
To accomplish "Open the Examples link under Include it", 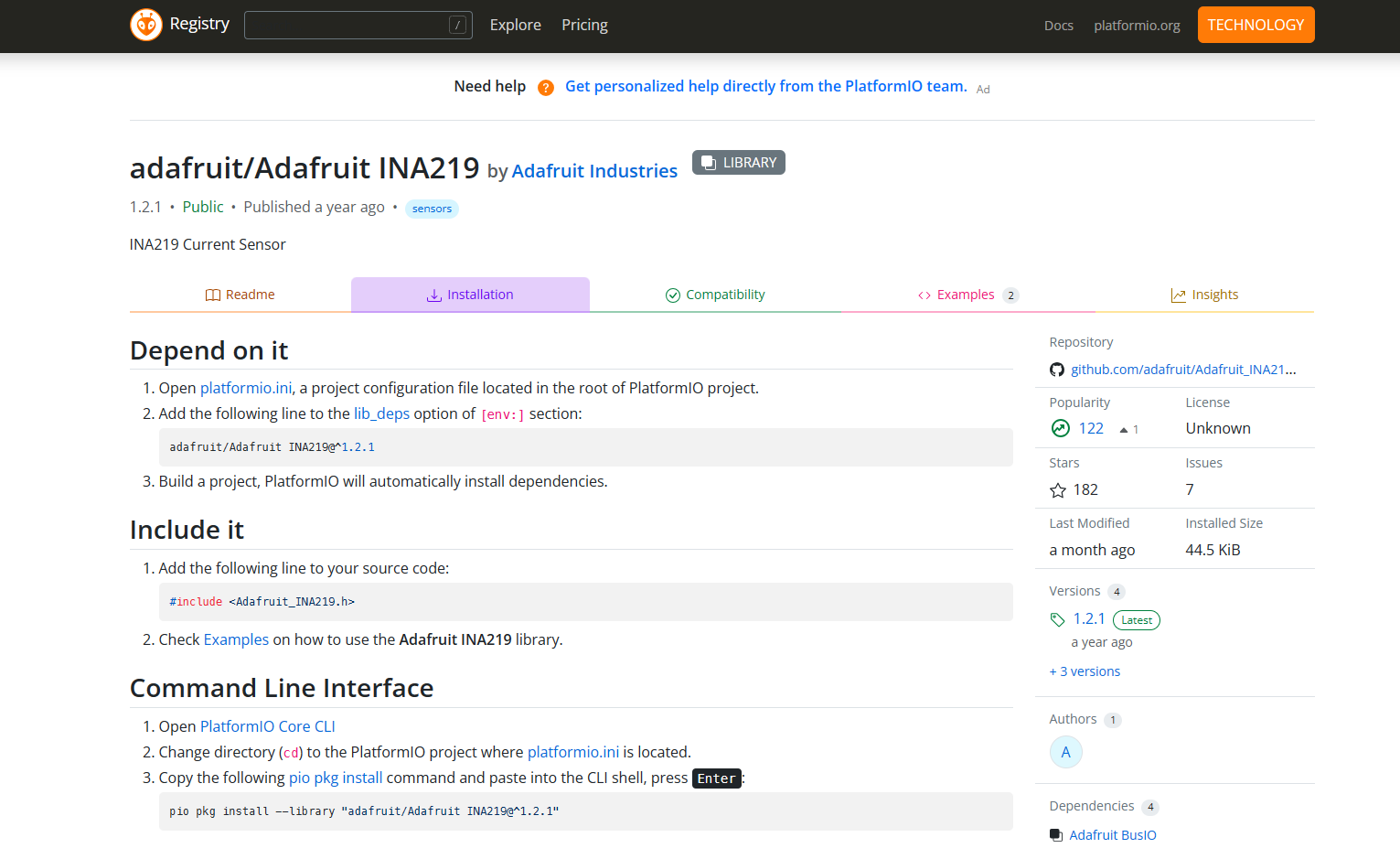I will pos(236,639).
